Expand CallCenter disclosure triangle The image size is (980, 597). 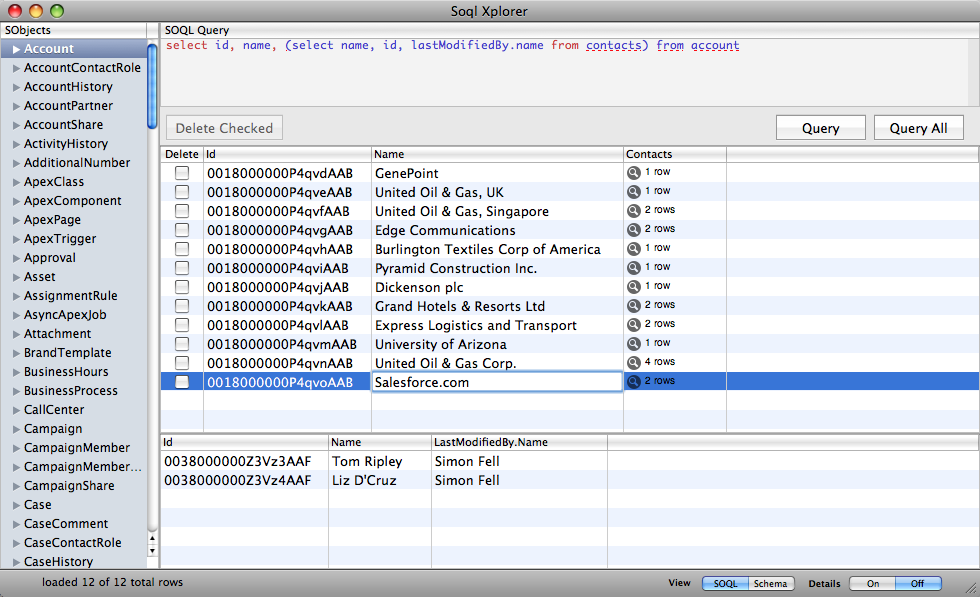coord(16,410)
